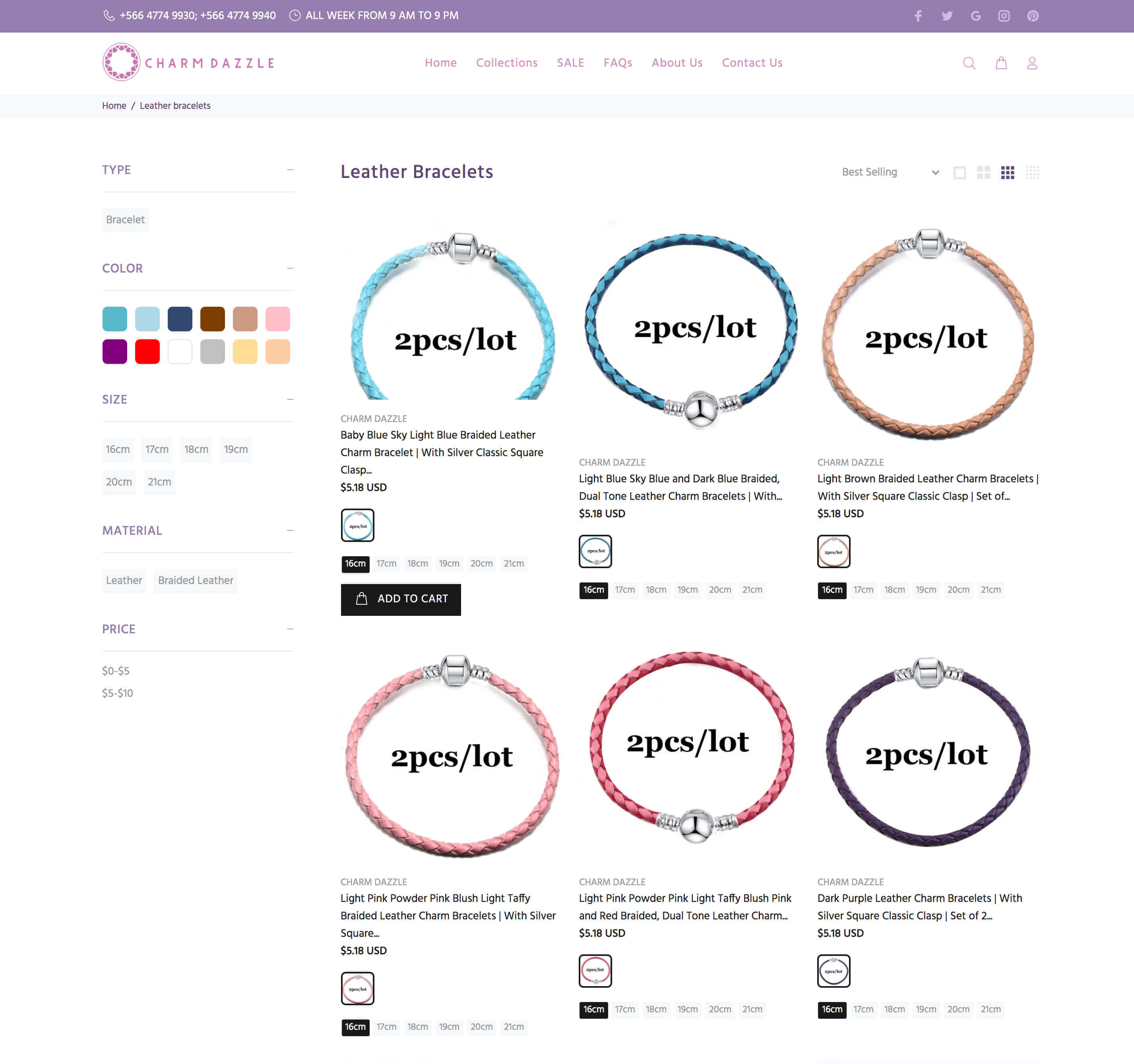Select the red color swatch filter
Screen dimensions: 1134x1064
[x=147, y=351]
